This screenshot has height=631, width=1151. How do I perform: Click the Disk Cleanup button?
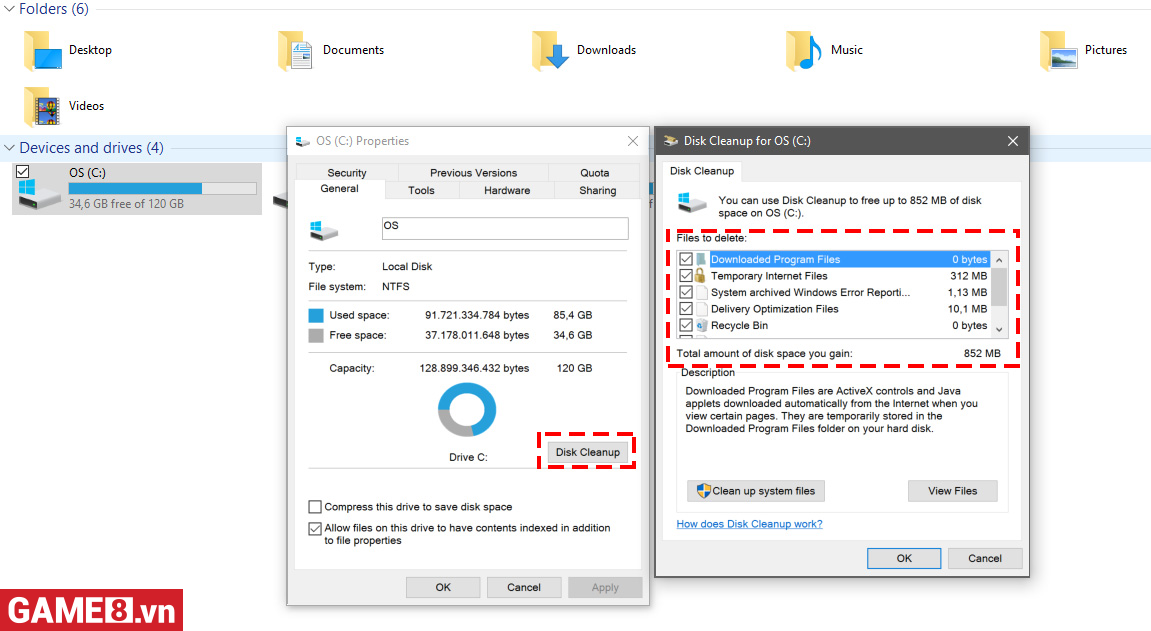587,452
